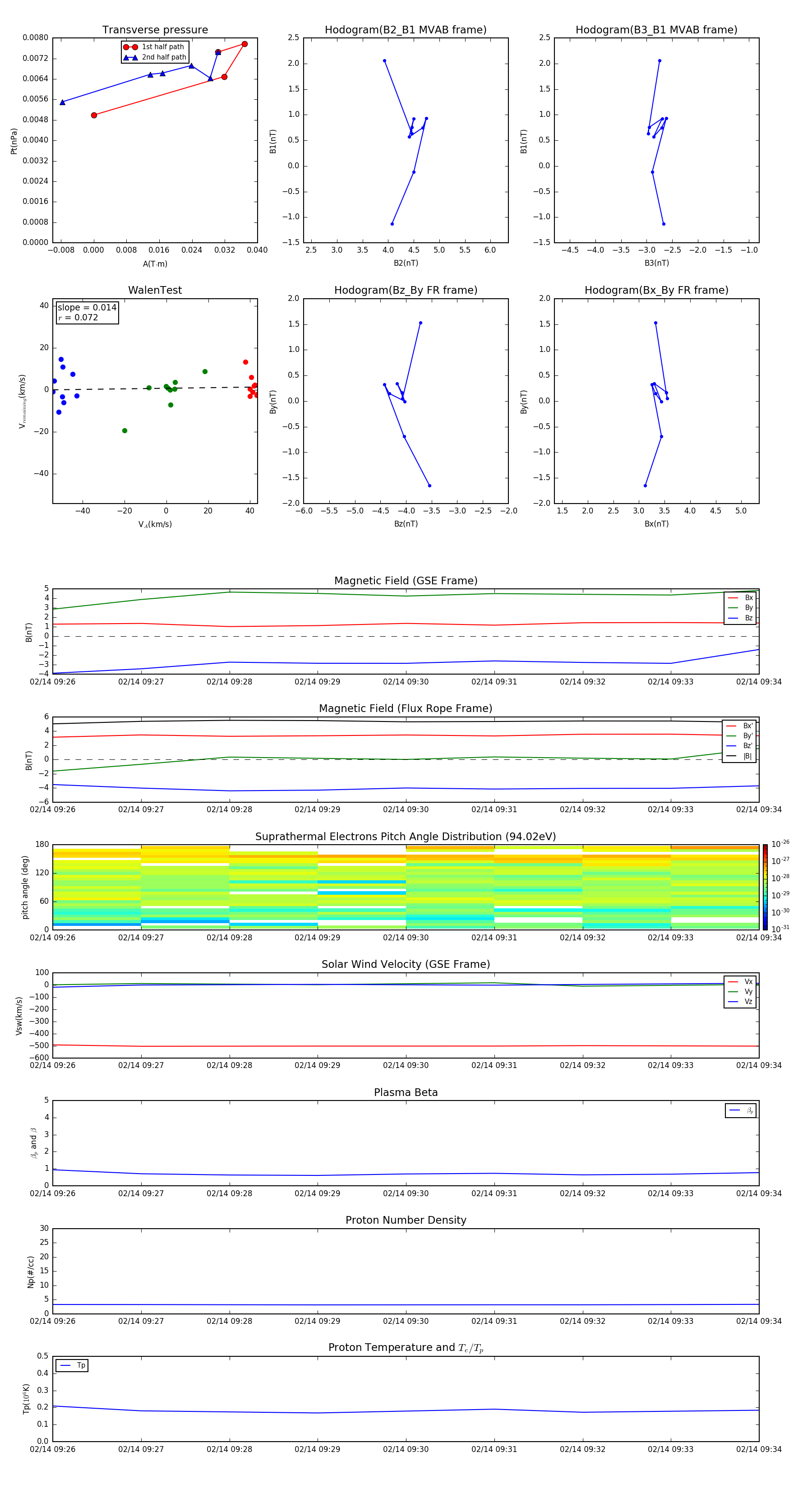This screenshot has width=812, height=1489.
Task: Click the 'Vsw(km/s)' y-axis label
Action: [x=19, y=1016]
